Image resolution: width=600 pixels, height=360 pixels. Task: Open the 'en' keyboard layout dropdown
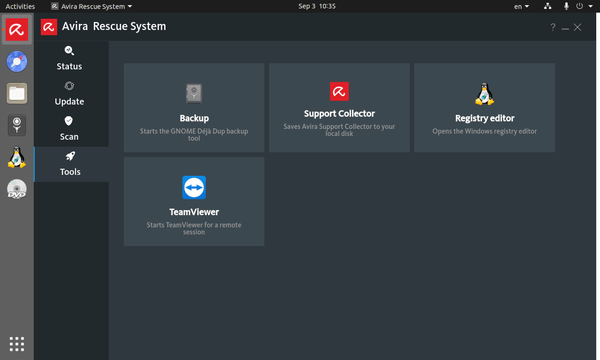point(521,6)
